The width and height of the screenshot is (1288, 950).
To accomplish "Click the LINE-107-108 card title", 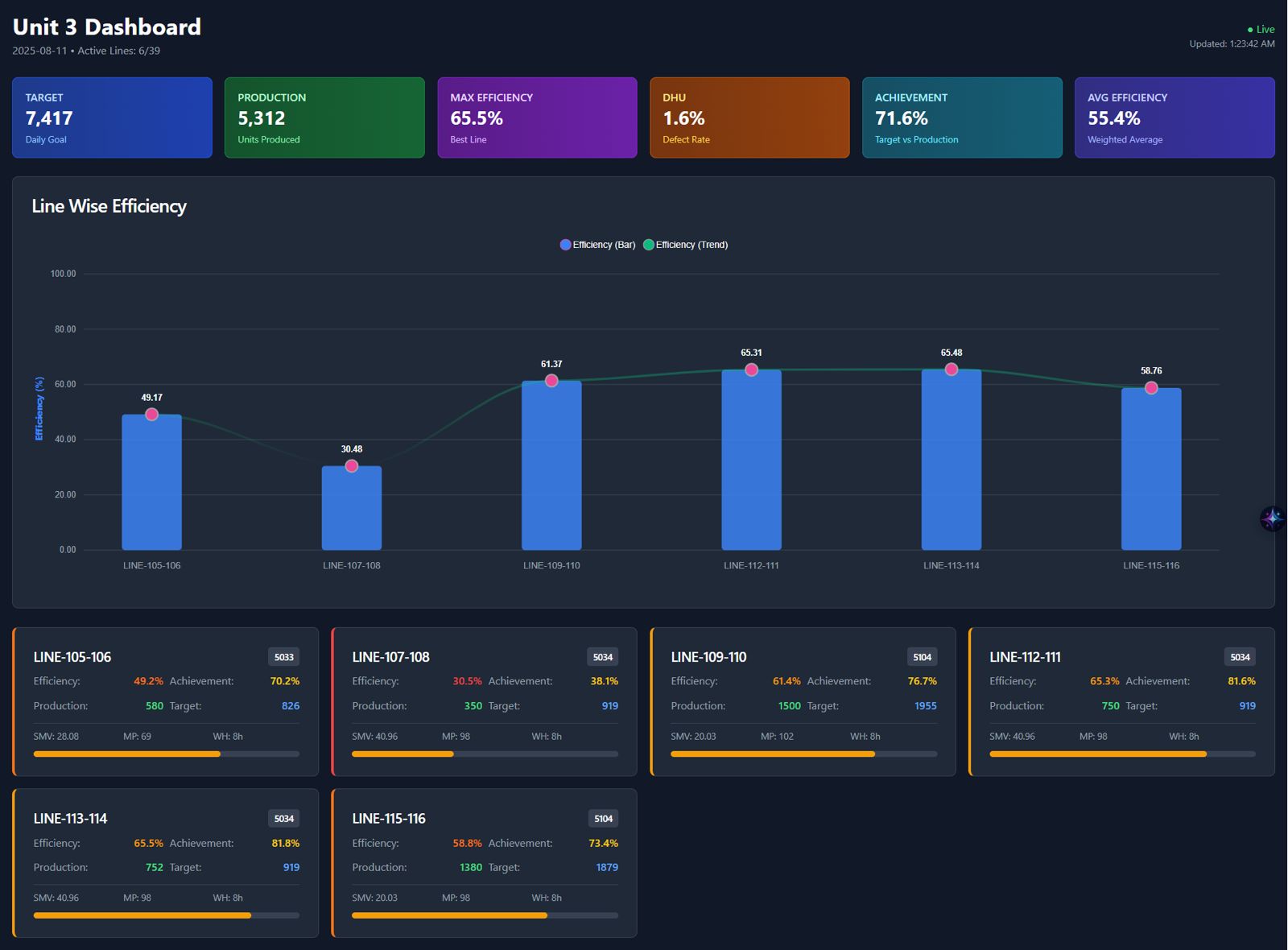I will (390, 657).
